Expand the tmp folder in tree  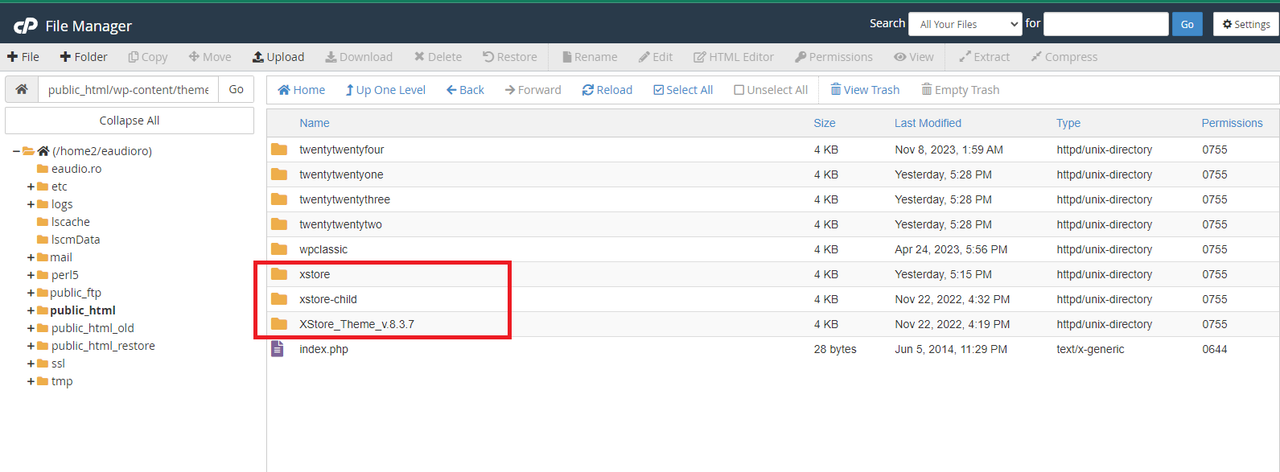30,381
